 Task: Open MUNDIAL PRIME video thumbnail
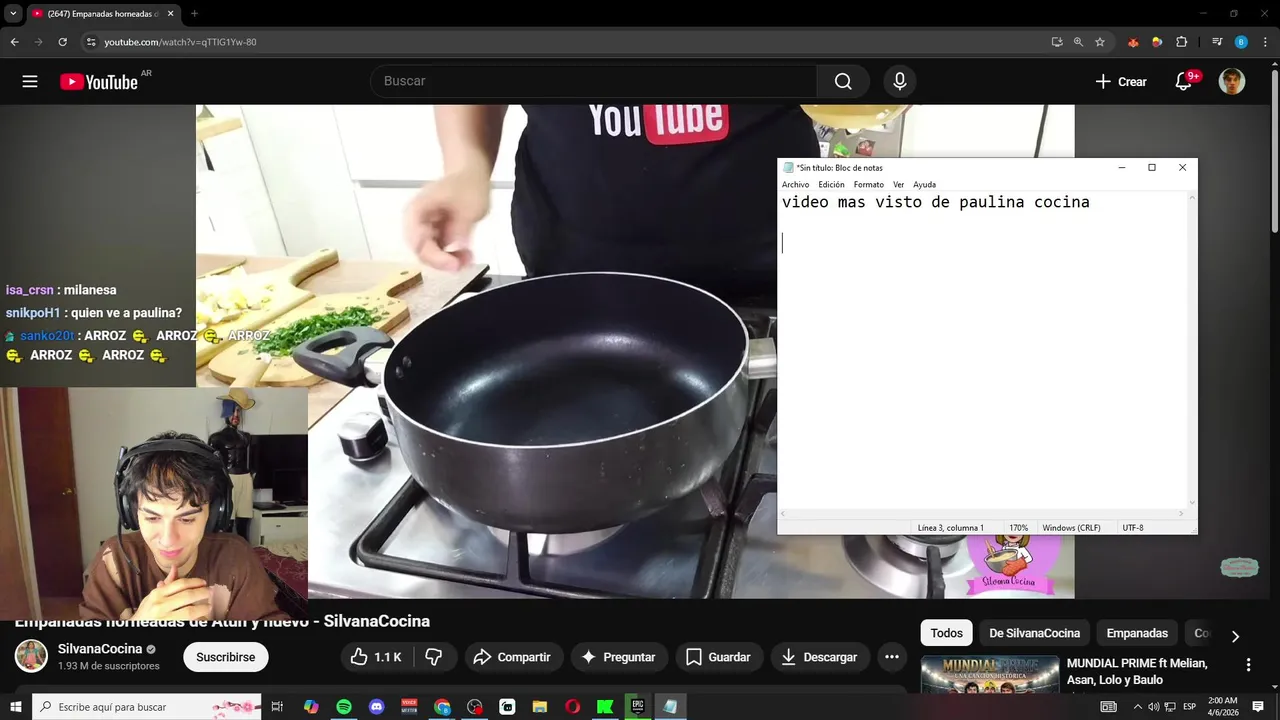[x=990, y=674]
